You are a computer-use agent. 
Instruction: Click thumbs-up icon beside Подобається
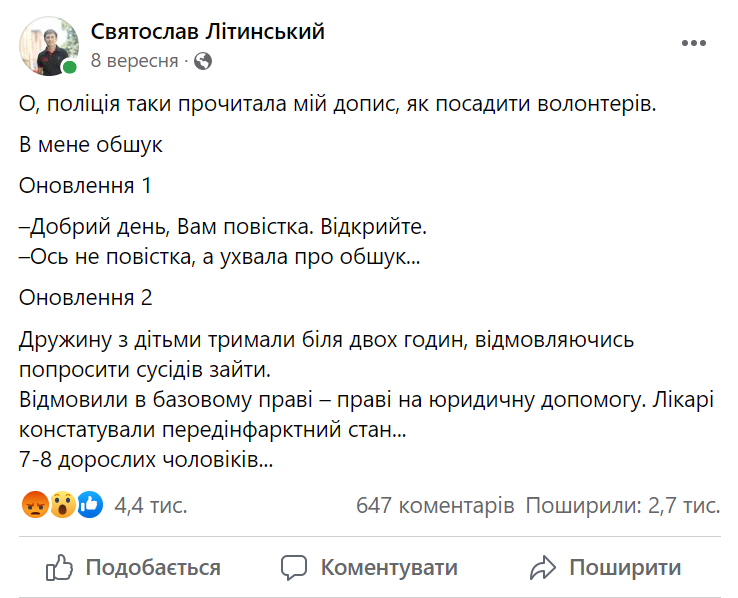60,568
